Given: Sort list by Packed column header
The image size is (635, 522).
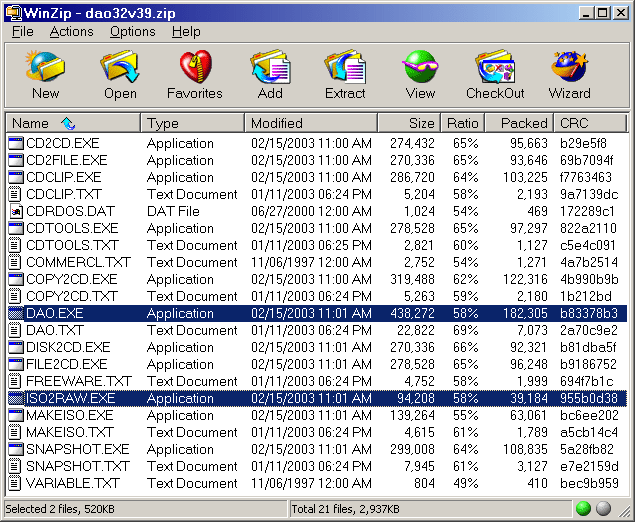Looking at the screenshot, I should coord(520,123).
